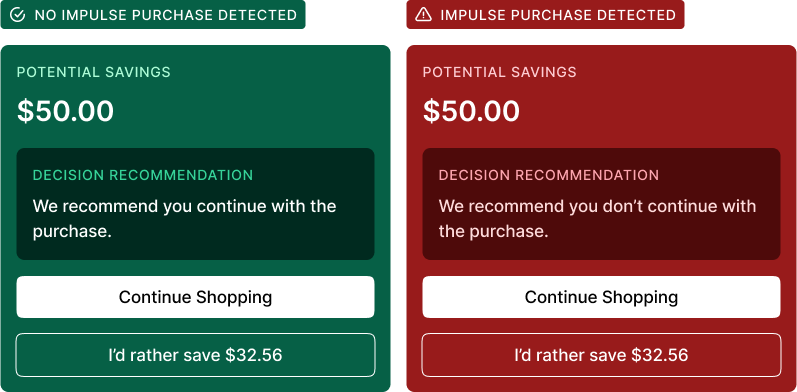Click the $50.00 amount in red card
797x392 pixels.
click(472, 111)
